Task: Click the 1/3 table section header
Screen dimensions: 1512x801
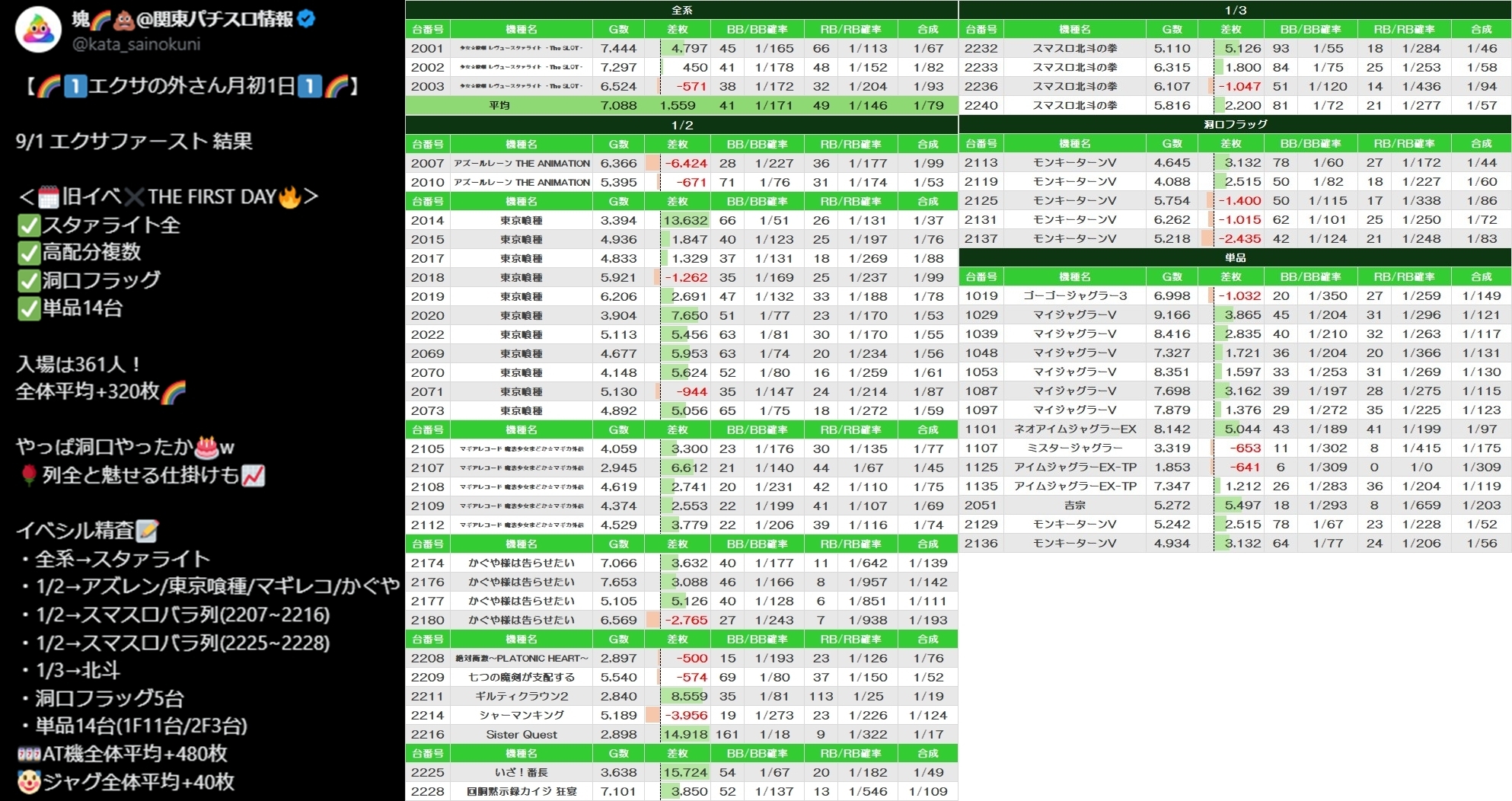Action: pyautogui.click(x=1236, y=10)
